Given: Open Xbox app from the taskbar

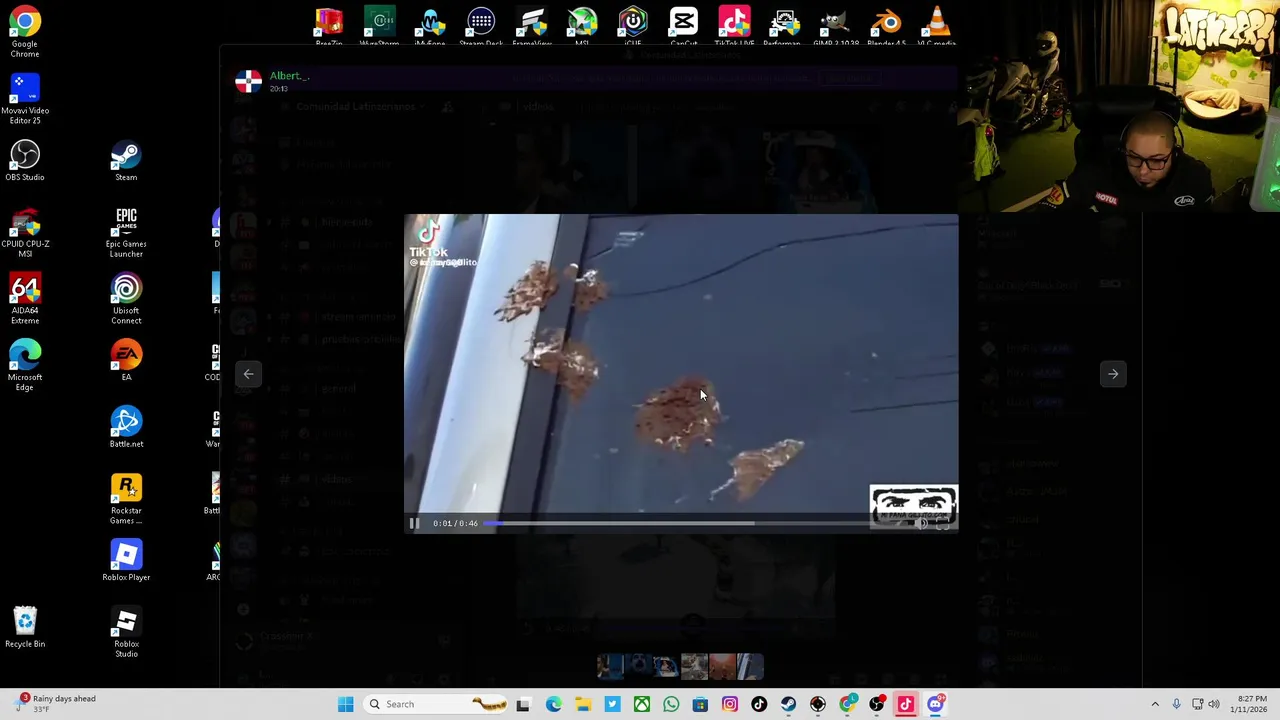Looking at the screenshot, I should pos(642,704).
